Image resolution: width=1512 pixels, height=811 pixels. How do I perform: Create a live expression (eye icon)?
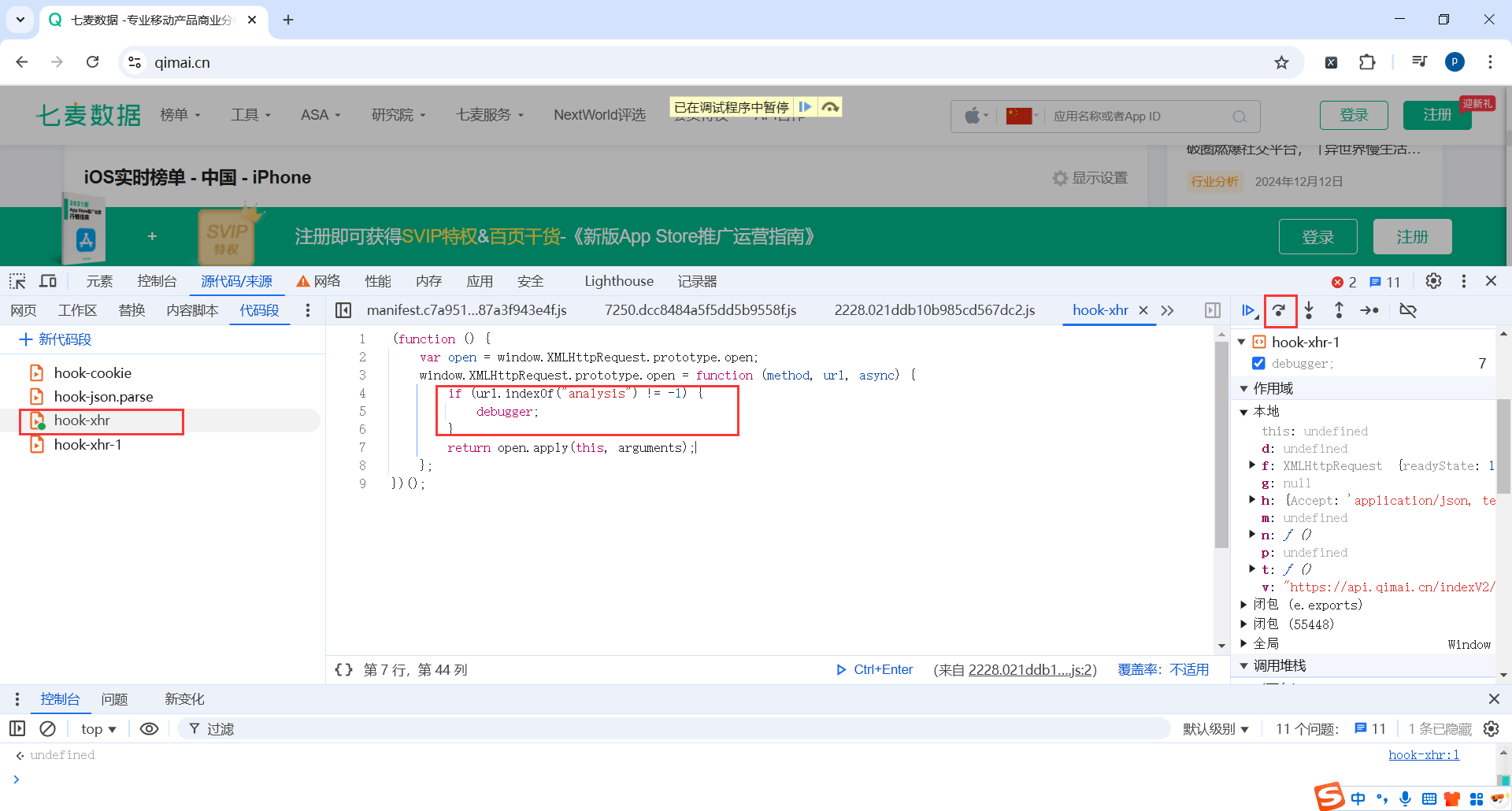149,729
